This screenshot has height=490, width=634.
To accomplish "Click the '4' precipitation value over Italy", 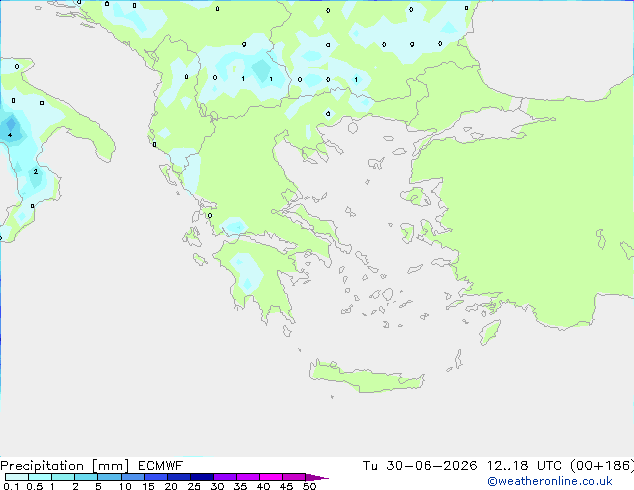I will point(10,135).
